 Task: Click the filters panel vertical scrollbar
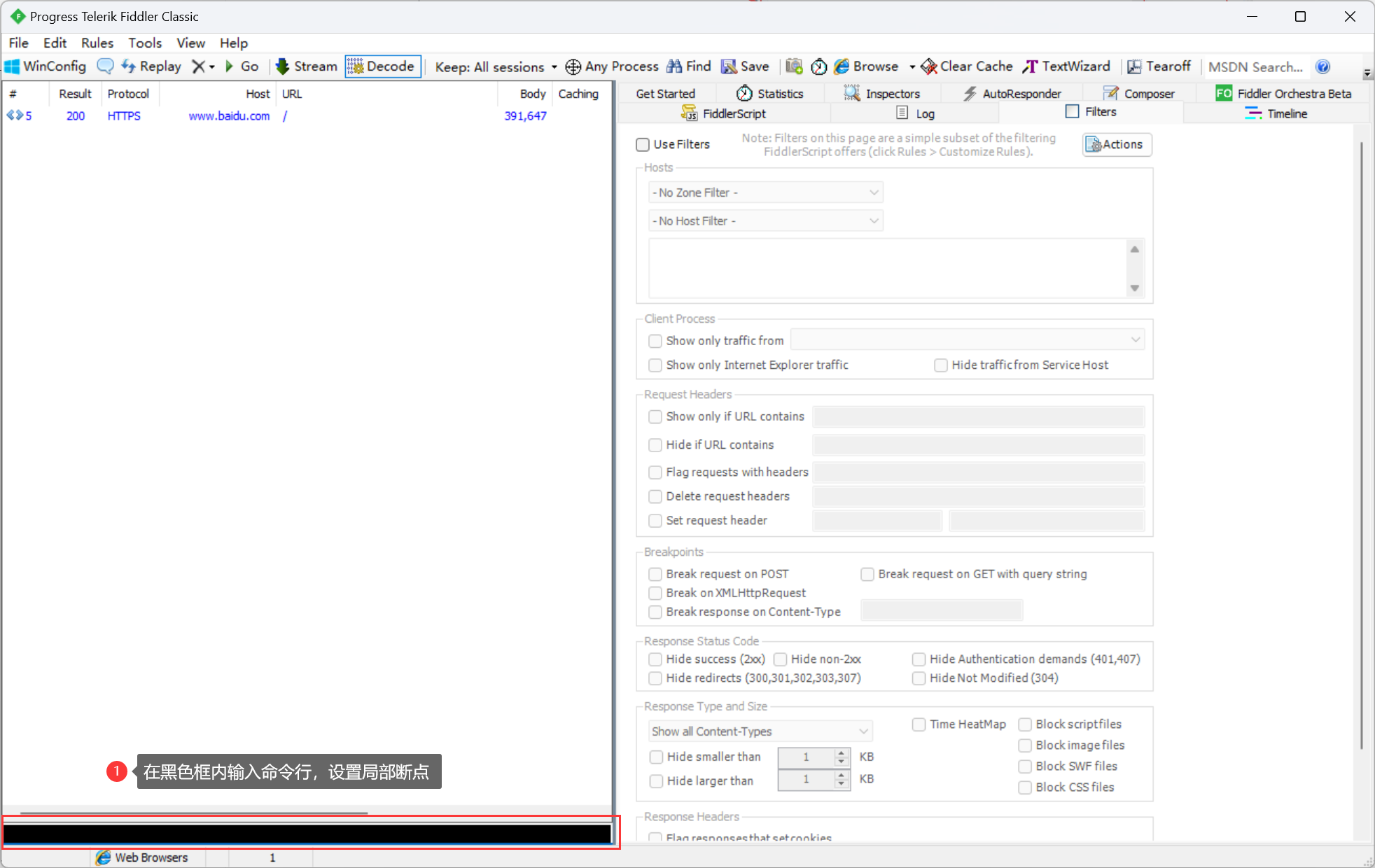(1361, 448)
